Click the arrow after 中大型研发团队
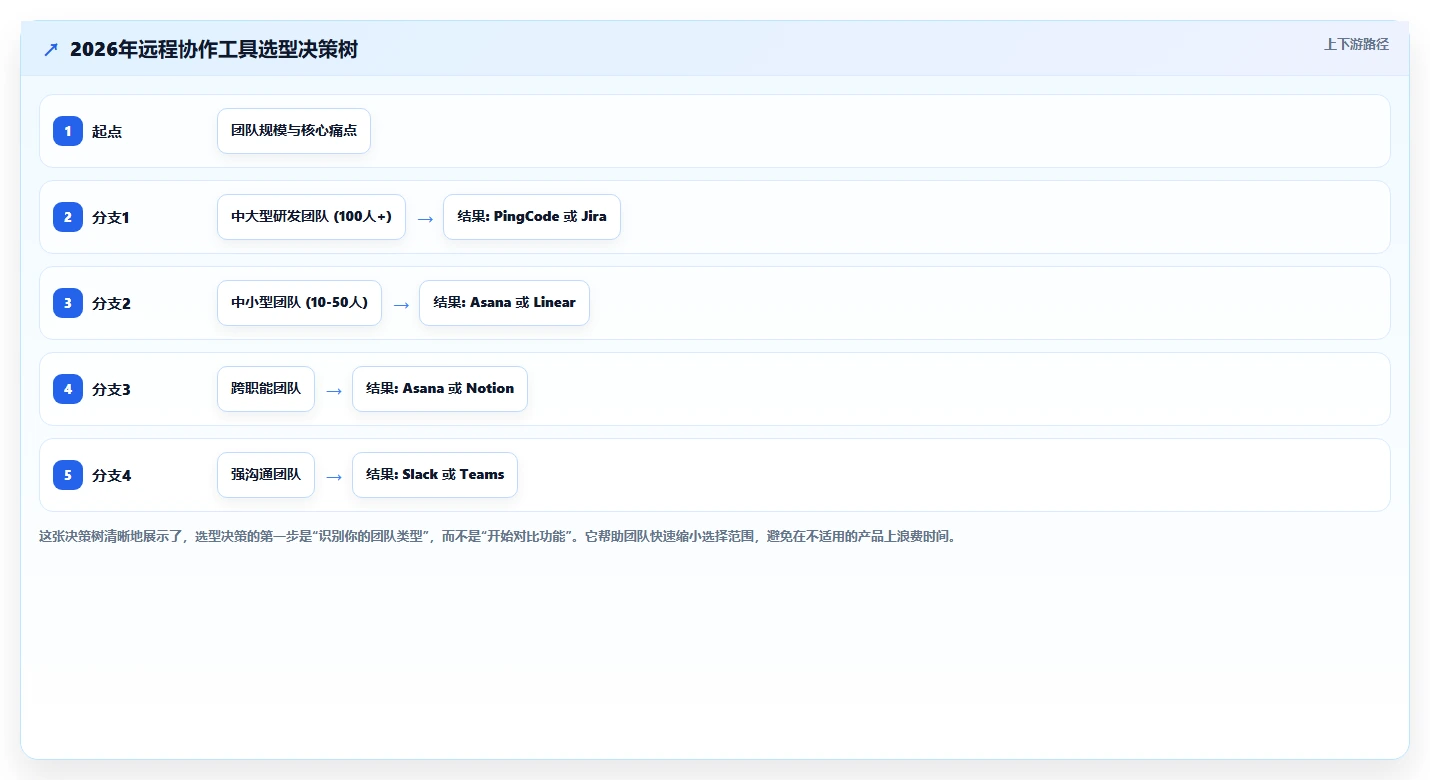 pyautogui.click(x=425, y=218)
